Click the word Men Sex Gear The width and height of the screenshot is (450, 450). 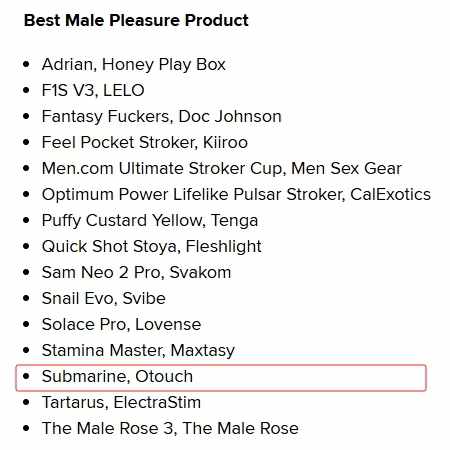pos(347,168)
